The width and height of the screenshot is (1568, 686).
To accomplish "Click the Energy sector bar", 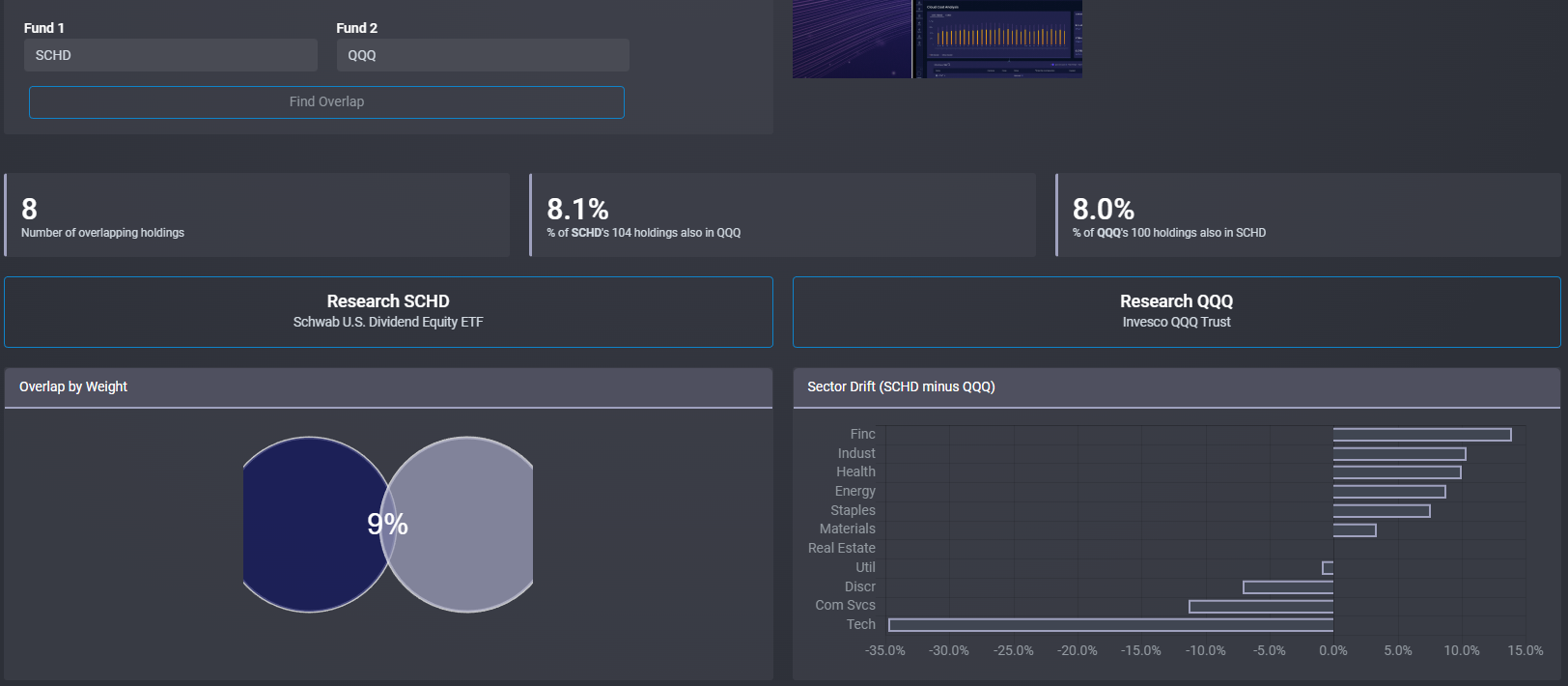I will click(x=1389, y=492).
